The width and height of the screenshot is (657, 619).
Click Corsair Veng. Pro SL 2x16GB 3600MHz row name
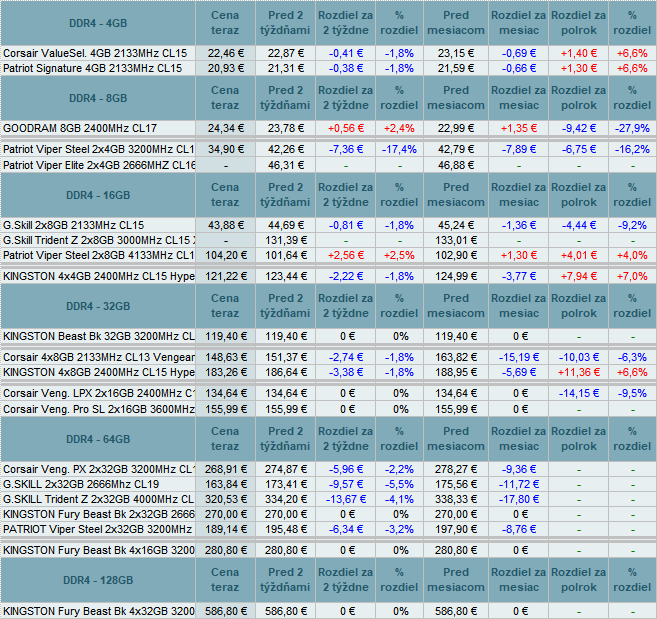[98, 409]
